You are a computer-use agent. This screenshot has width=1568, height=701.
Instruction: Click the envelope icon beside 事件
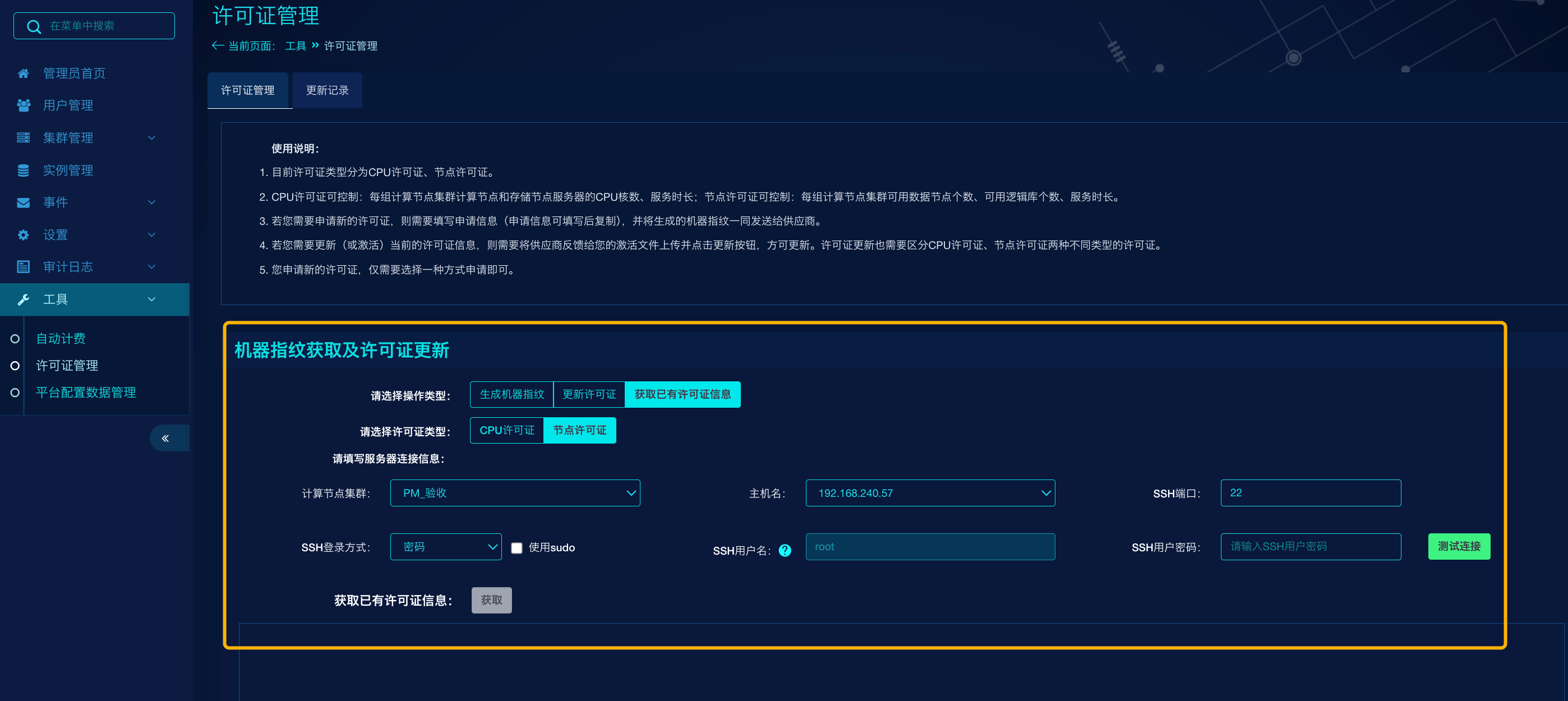(x=23, y=202)
